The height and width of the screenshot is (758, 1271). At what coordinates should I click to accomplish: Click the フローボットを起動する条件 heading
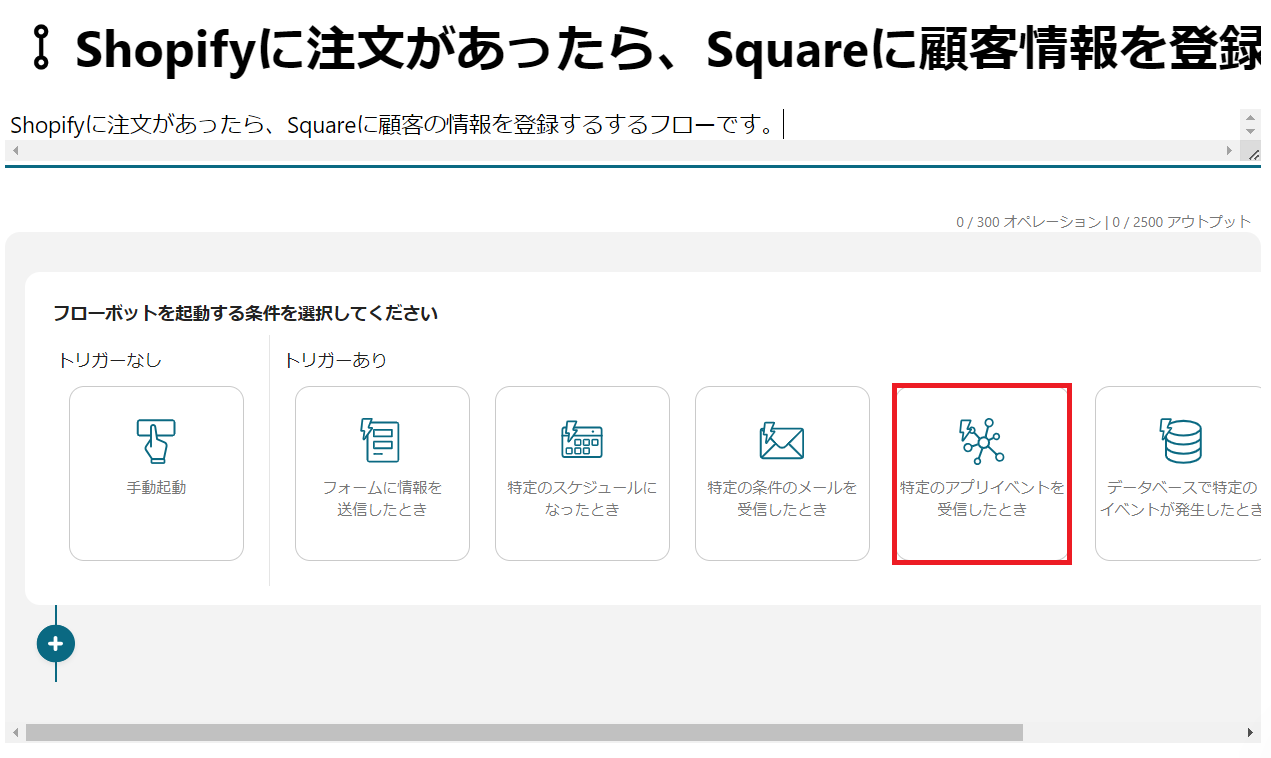(x=246, y=314)
